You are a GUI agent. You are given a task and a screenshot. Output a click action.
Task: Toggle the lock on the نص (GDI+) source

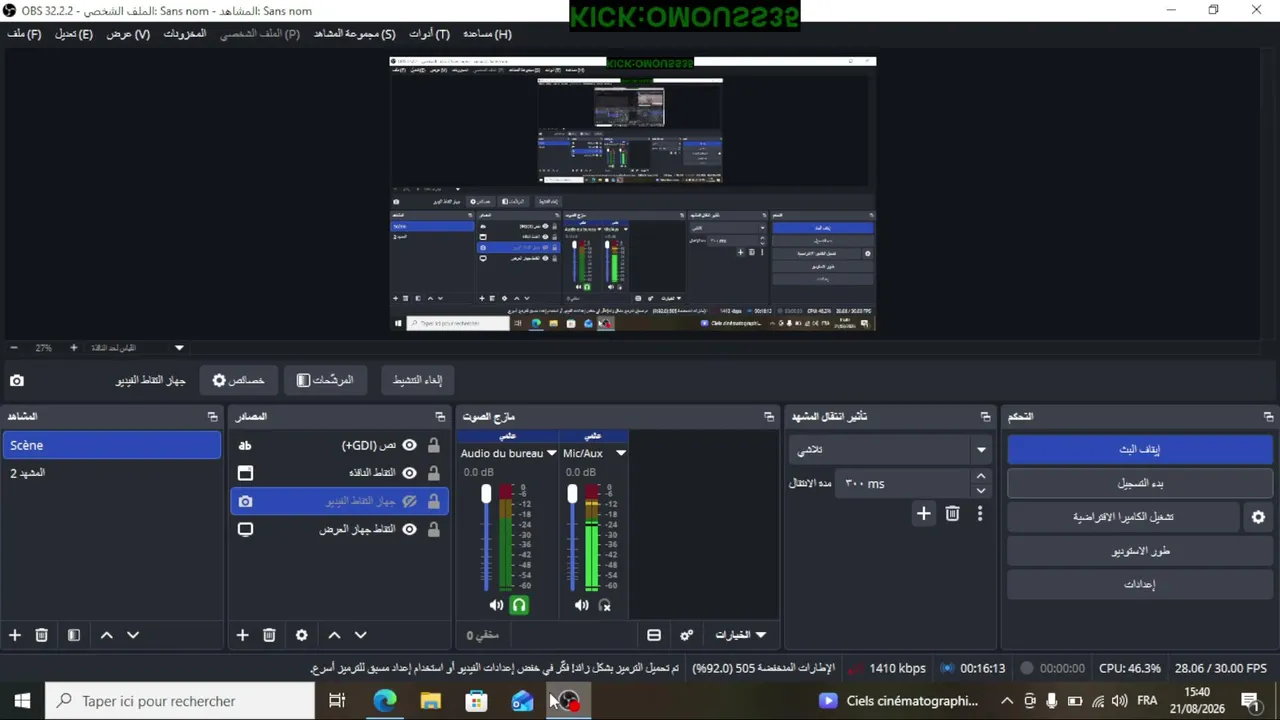click(x=434, y=445)
